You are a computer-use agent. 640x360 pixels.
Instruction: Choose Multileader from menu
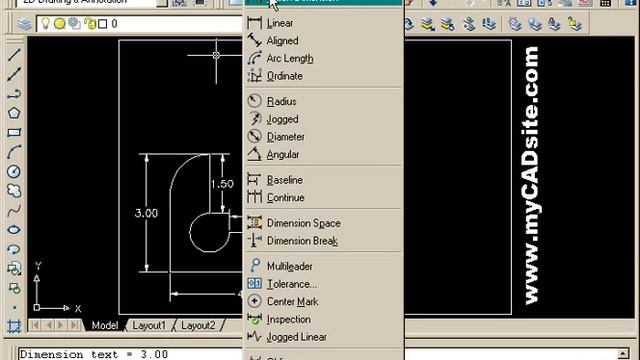coord(324,266)
